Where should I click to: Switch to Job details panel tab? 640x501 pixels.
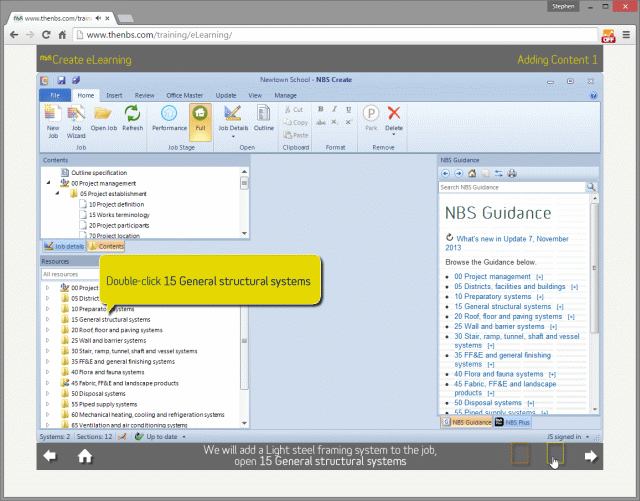64,246
